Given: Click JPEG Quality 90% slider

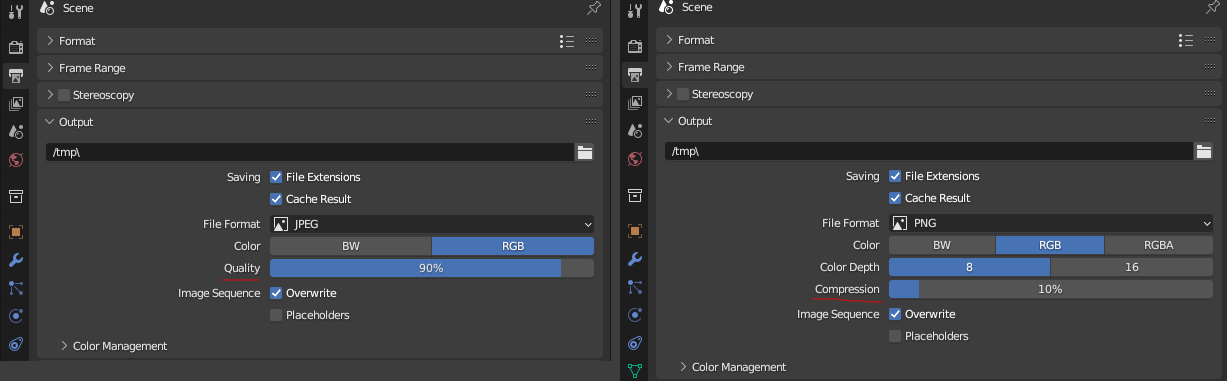Looking at the screenshot, I should (432, 268).
